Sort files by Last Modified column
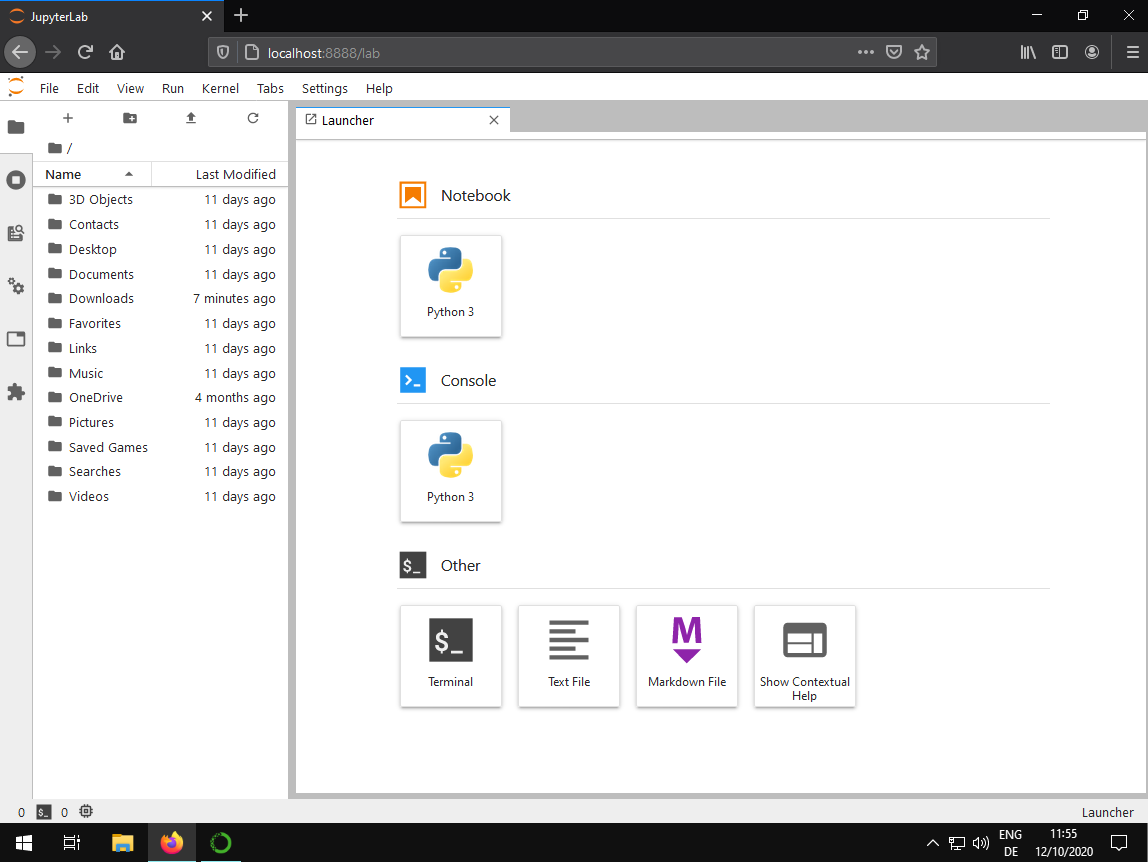The height and width of the screenshot is (862, 1148). 235,174
